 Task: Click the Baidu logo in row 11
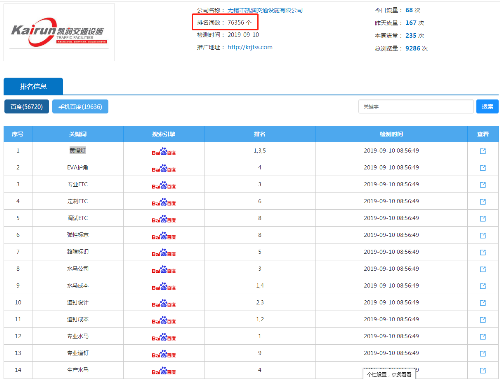point(164,320)
